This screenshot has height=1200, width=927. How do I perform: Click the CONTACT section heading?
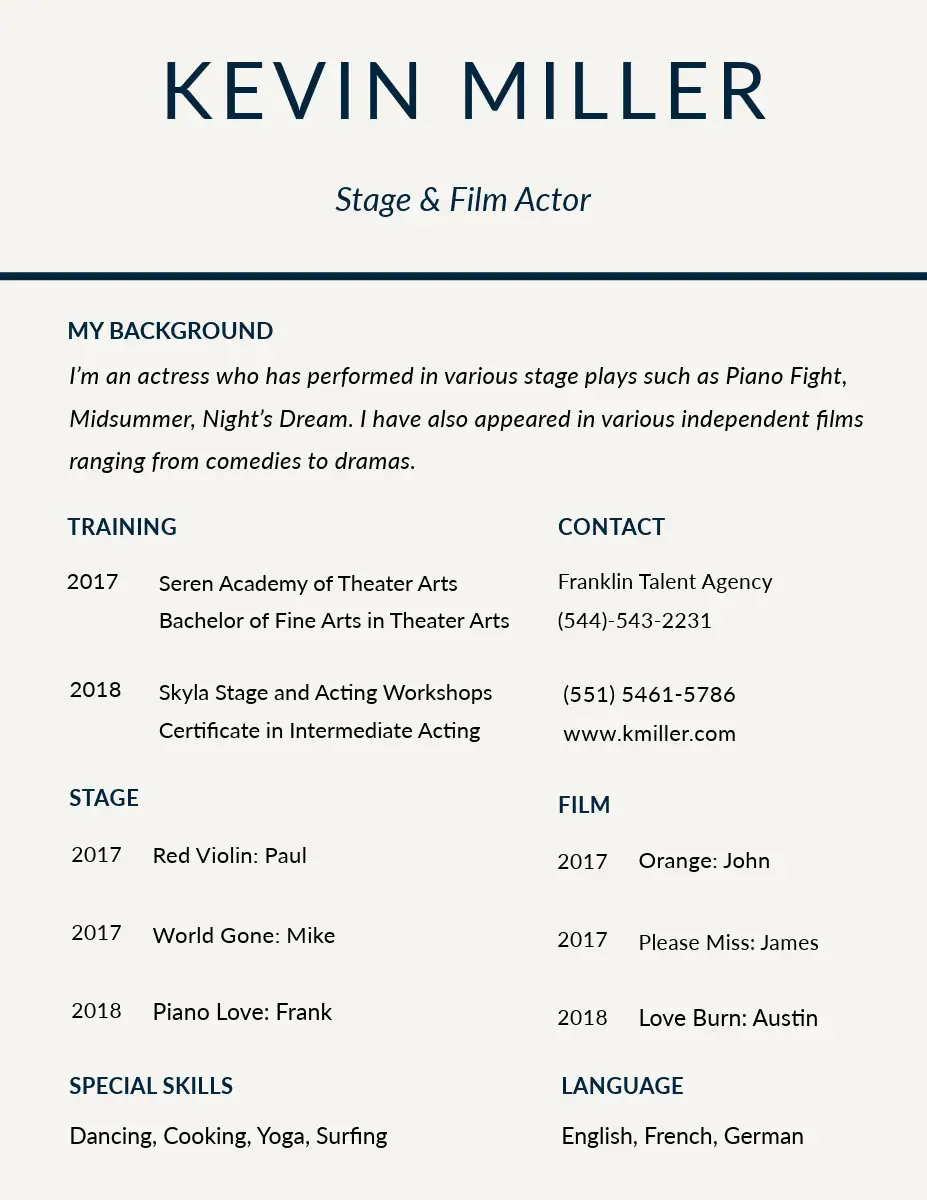tap(611, 527)
